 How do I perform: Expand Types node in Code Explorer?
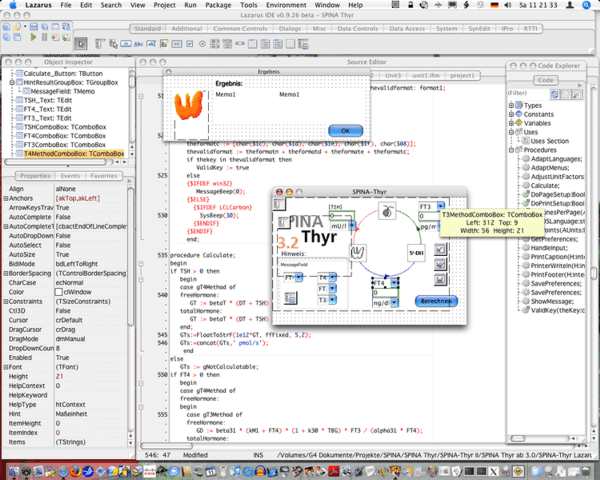tap(511, 105)
